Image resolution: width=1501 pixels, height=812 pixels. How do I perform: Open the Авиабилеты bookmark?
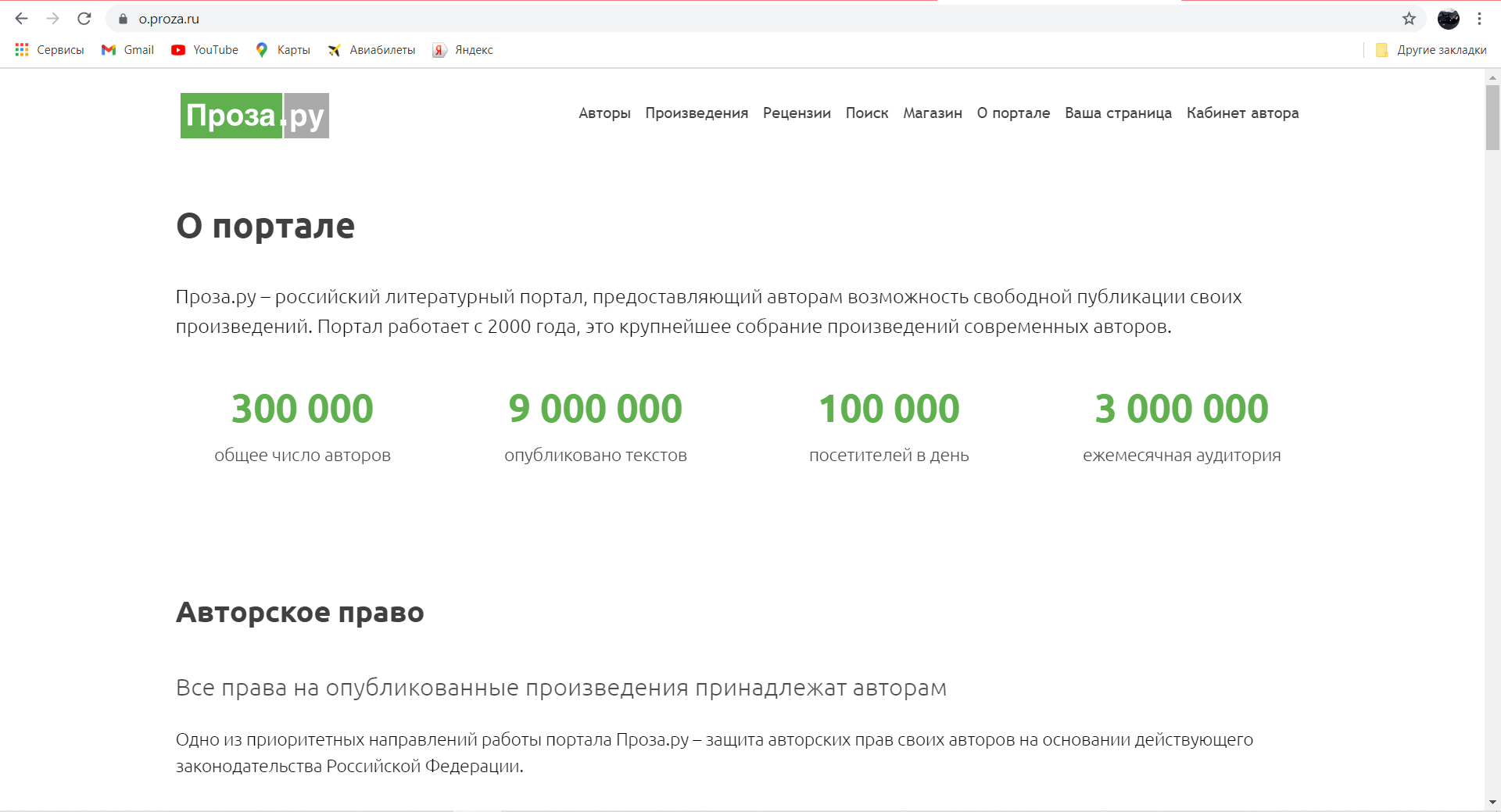371,50
